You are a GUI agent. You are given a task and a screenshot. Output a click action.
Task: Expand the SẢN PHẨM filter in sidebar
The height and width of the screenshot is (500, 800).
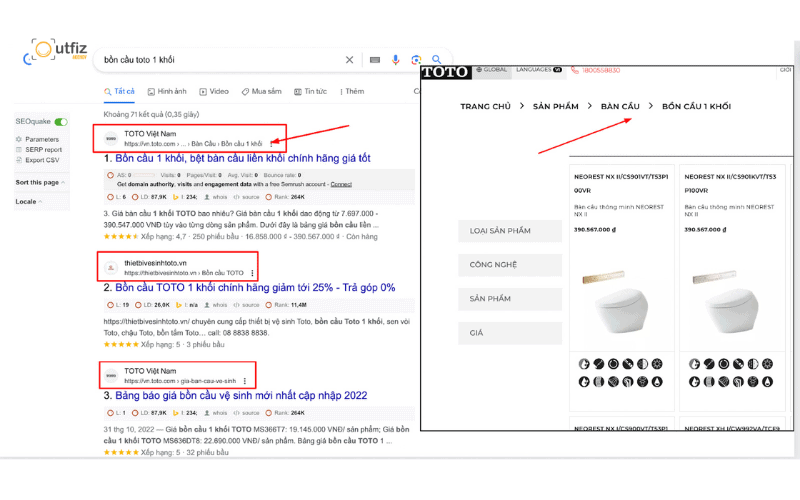(510, 298)
